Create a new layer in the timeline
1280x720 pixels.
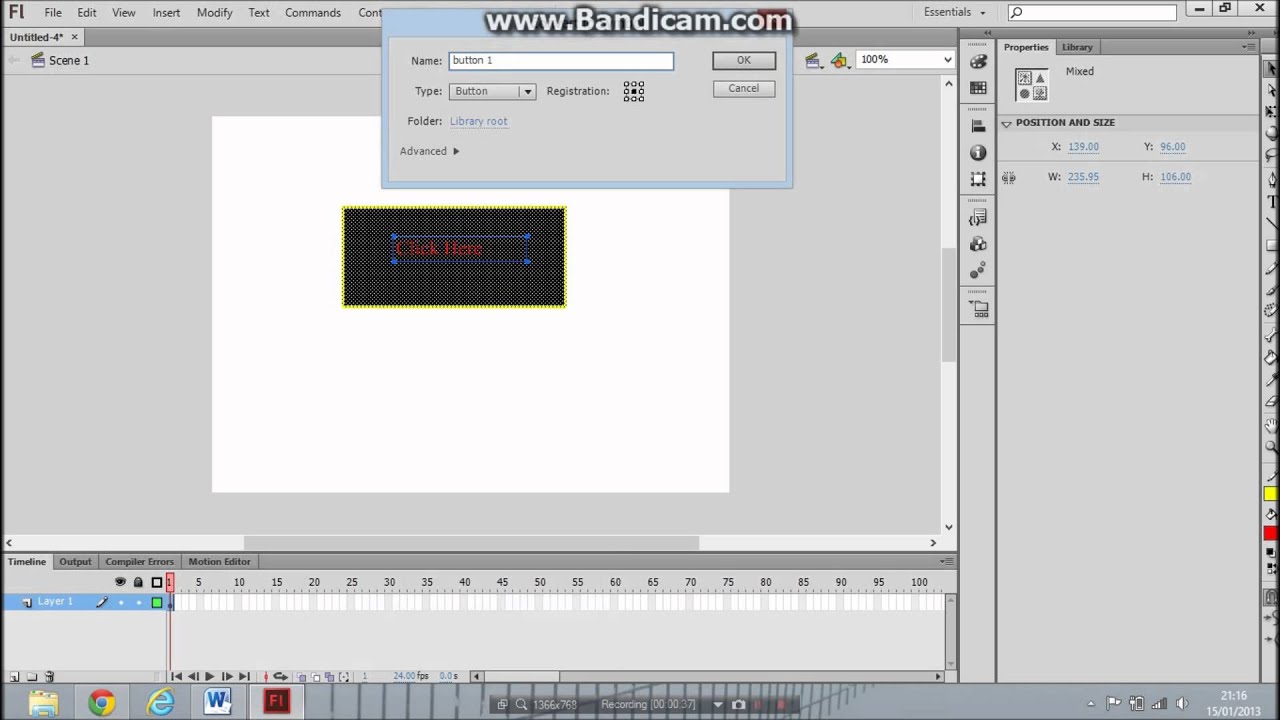[x=14, y=677]
